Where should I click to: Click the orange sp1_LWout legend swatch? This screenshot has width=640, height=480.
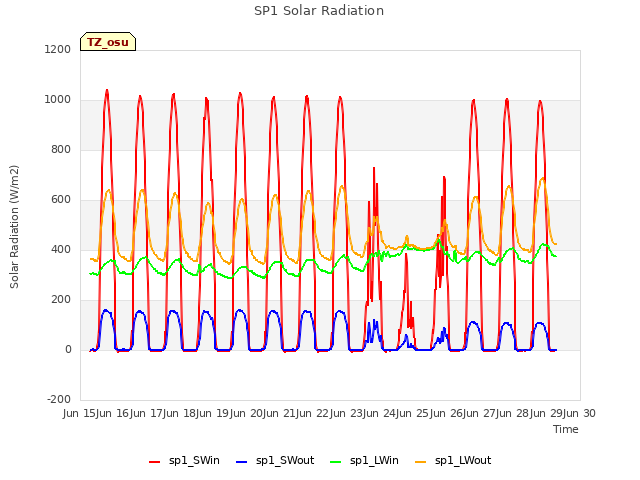tap(420, 462)
